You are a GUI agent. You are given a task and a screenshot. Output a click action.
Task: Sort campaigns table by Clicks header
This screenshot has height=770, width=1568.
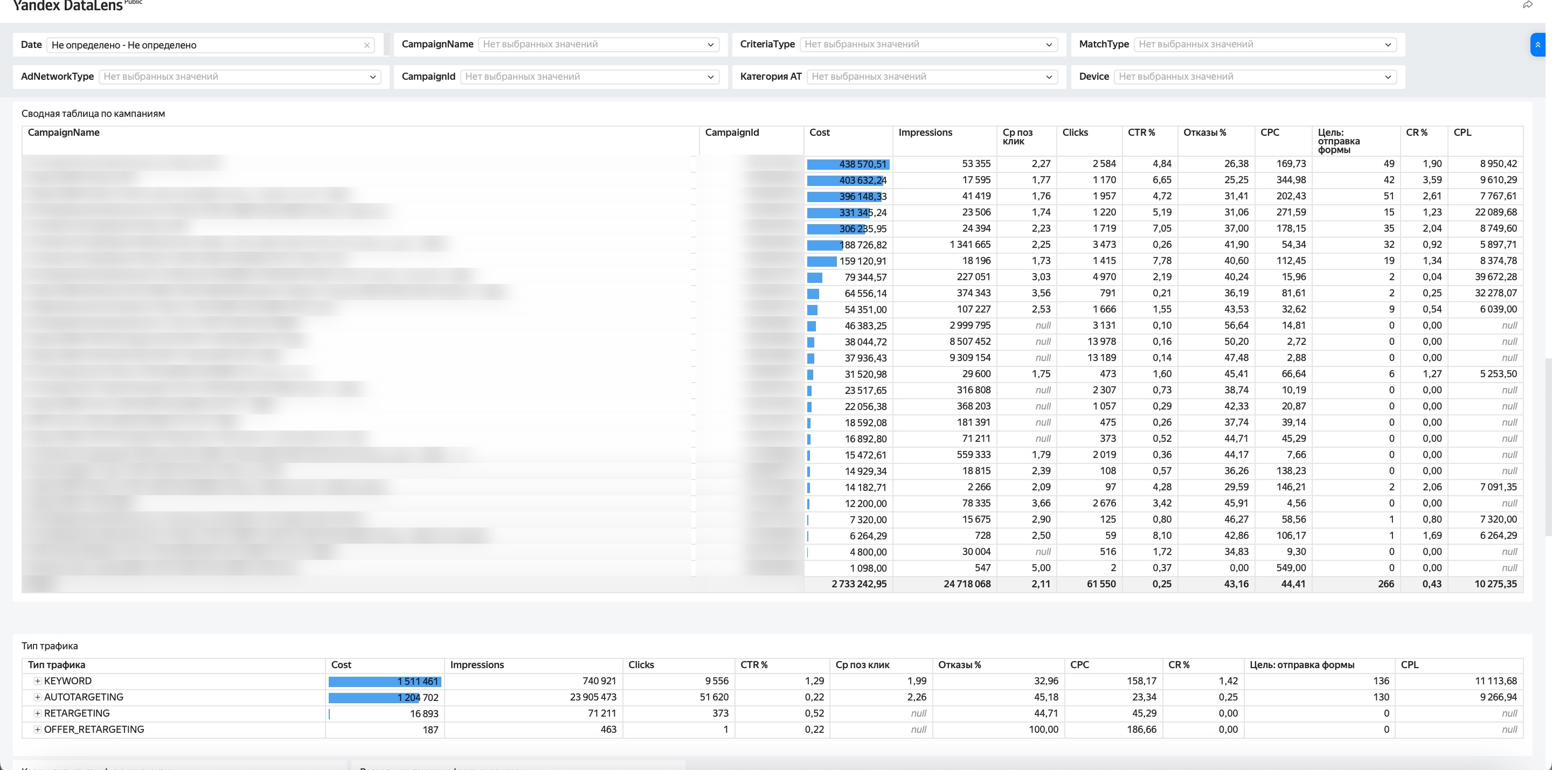click(x=1075, y=133)
